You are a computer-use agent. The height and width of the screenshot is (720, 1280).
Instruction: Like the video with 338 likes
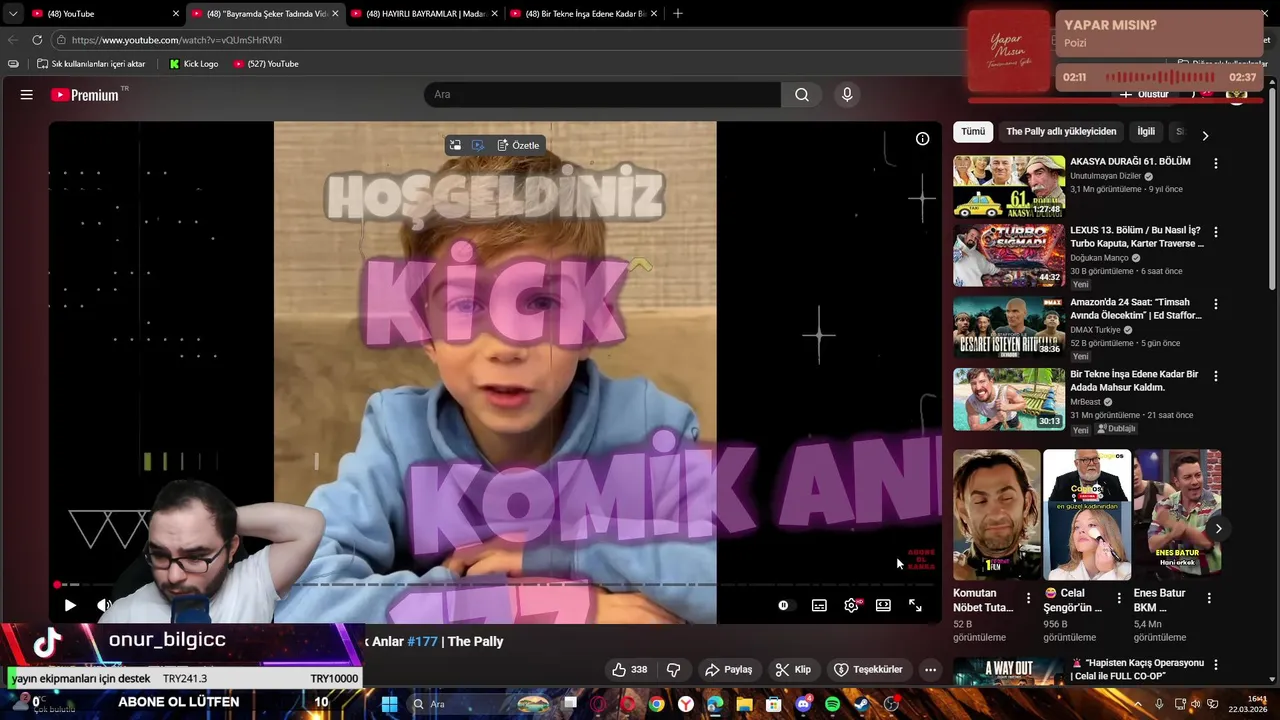[x=630, y=670]
